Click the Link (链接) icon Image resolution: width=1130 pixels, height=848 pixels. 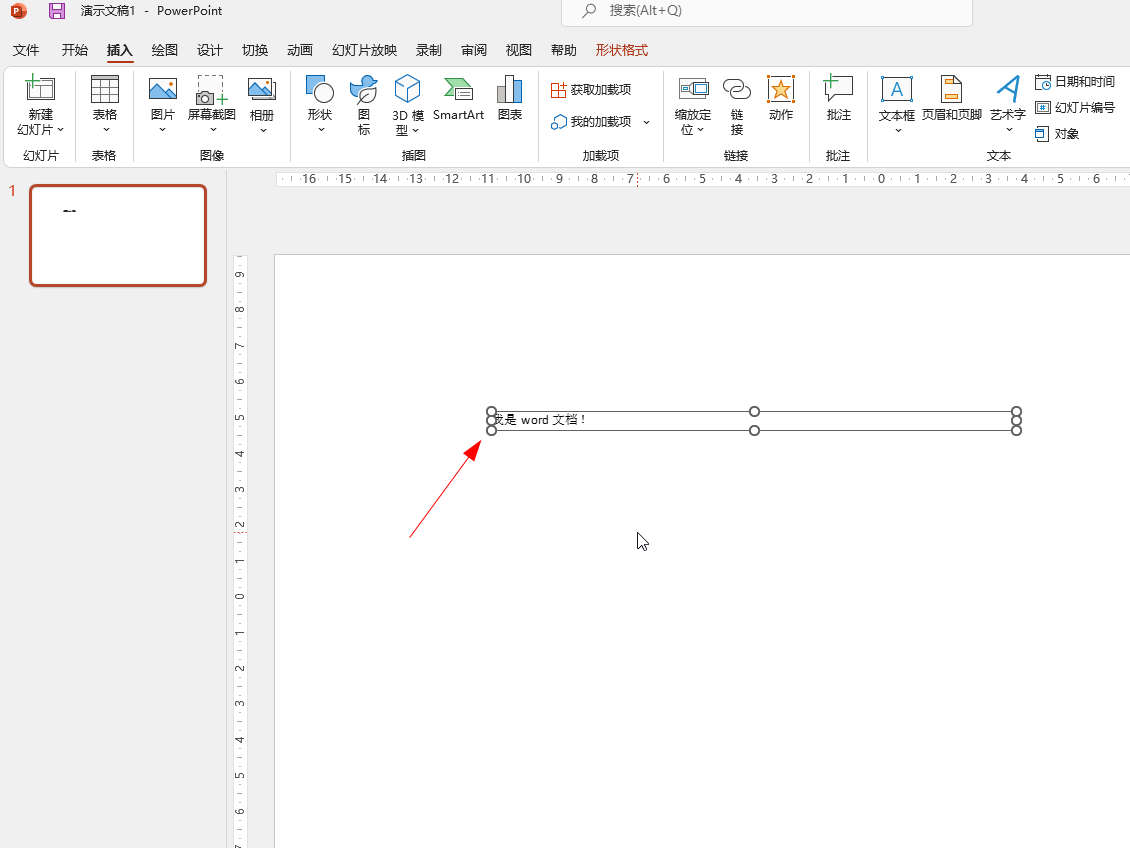737,91
